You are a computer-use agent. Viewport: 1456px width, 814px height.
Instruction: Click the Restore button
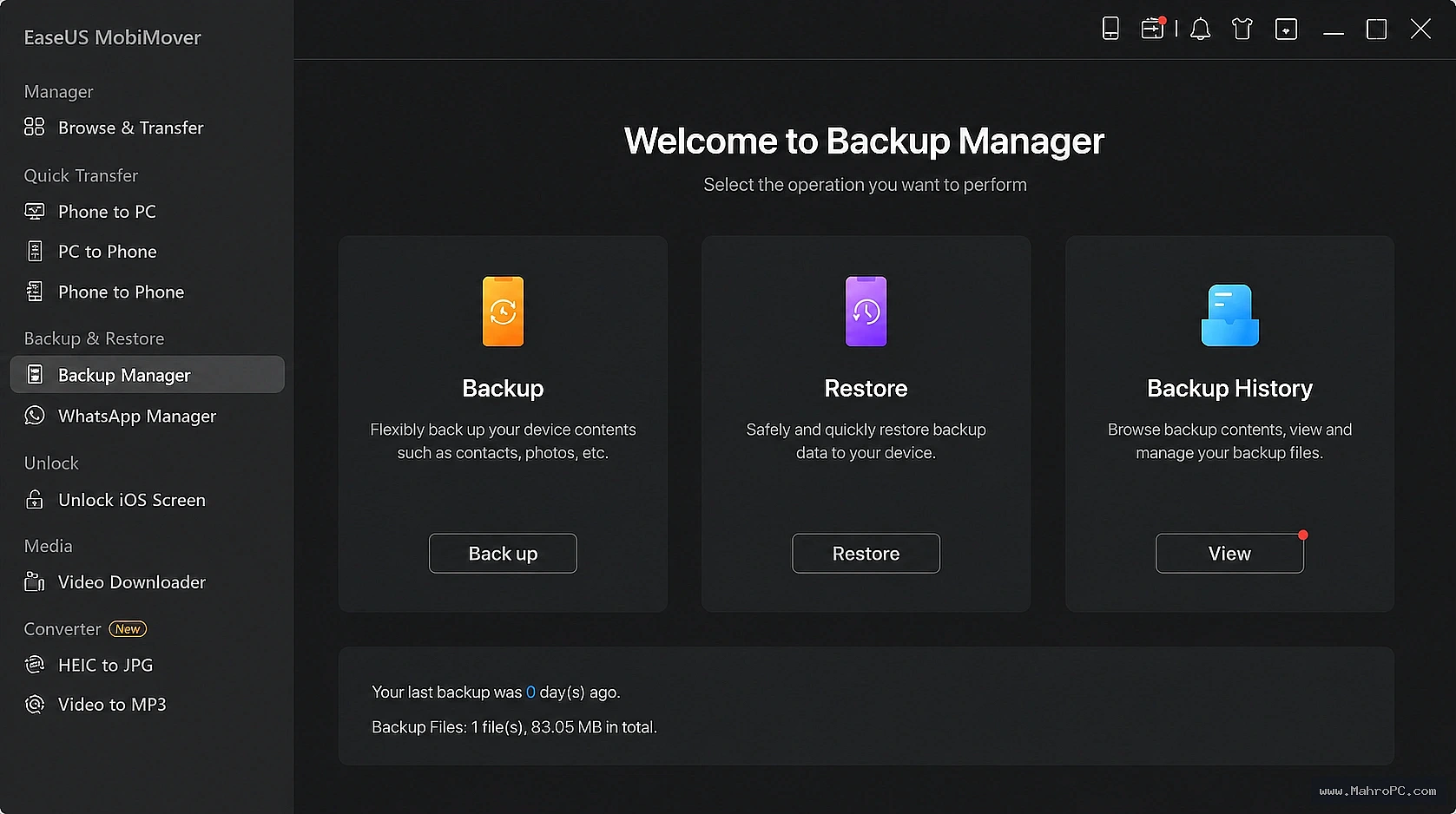[866, 553]
